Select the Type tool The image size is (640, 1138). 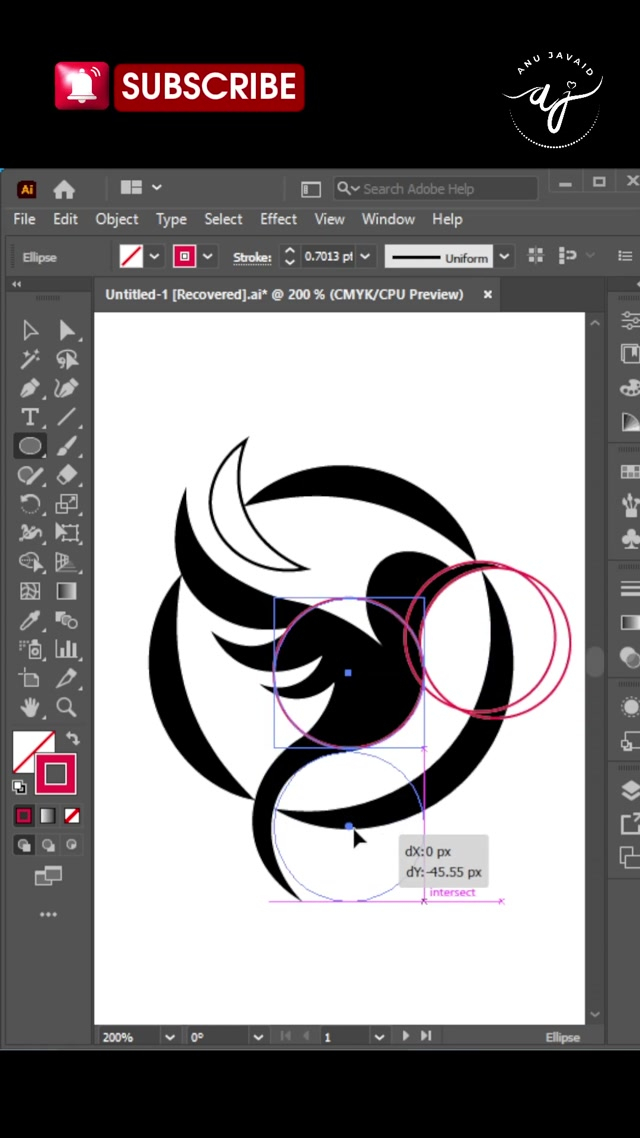point(30,417)
